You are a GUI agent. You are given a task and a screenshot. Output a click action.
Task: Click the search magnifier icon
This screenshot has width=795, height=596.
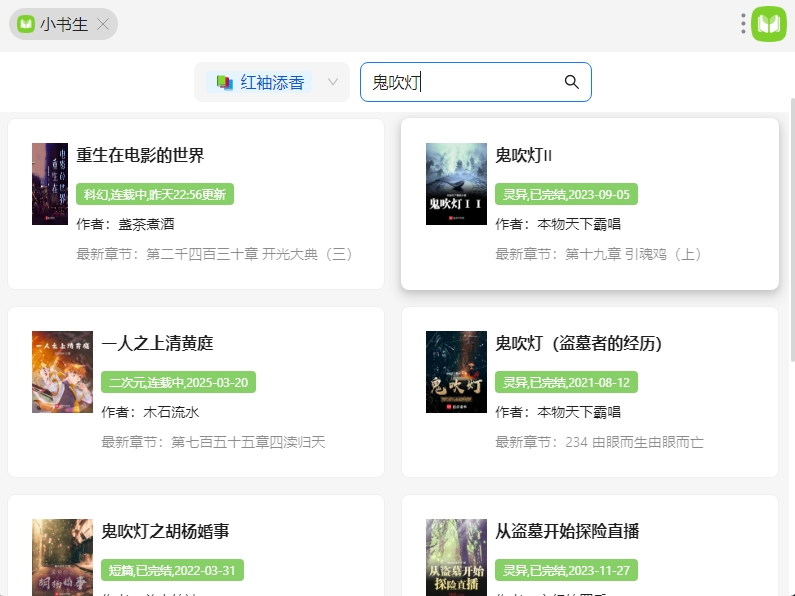tap(571, 82)
